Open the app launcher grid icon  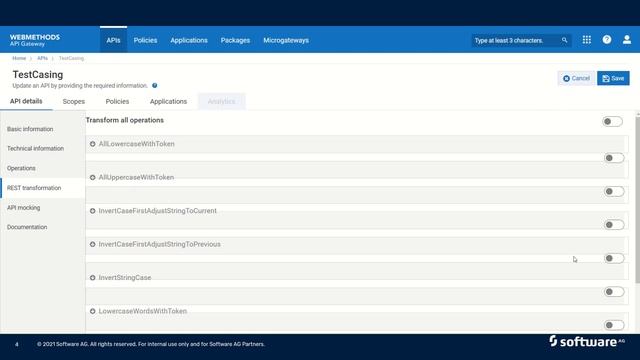pyautogui.click(x=587, y=40)
